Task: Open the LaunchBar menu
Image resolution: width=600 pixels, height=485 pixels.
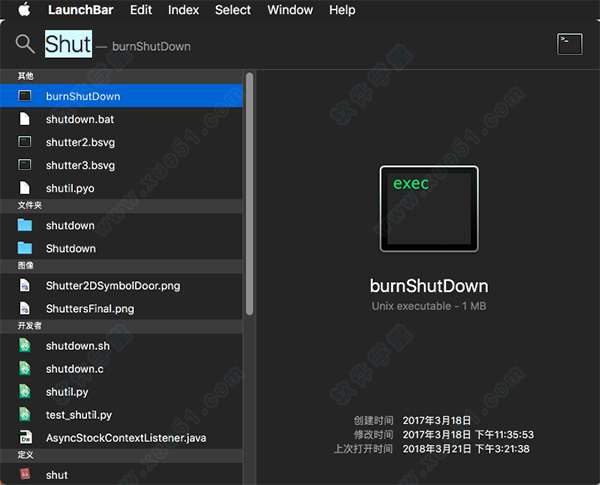Action: point(80,10)
